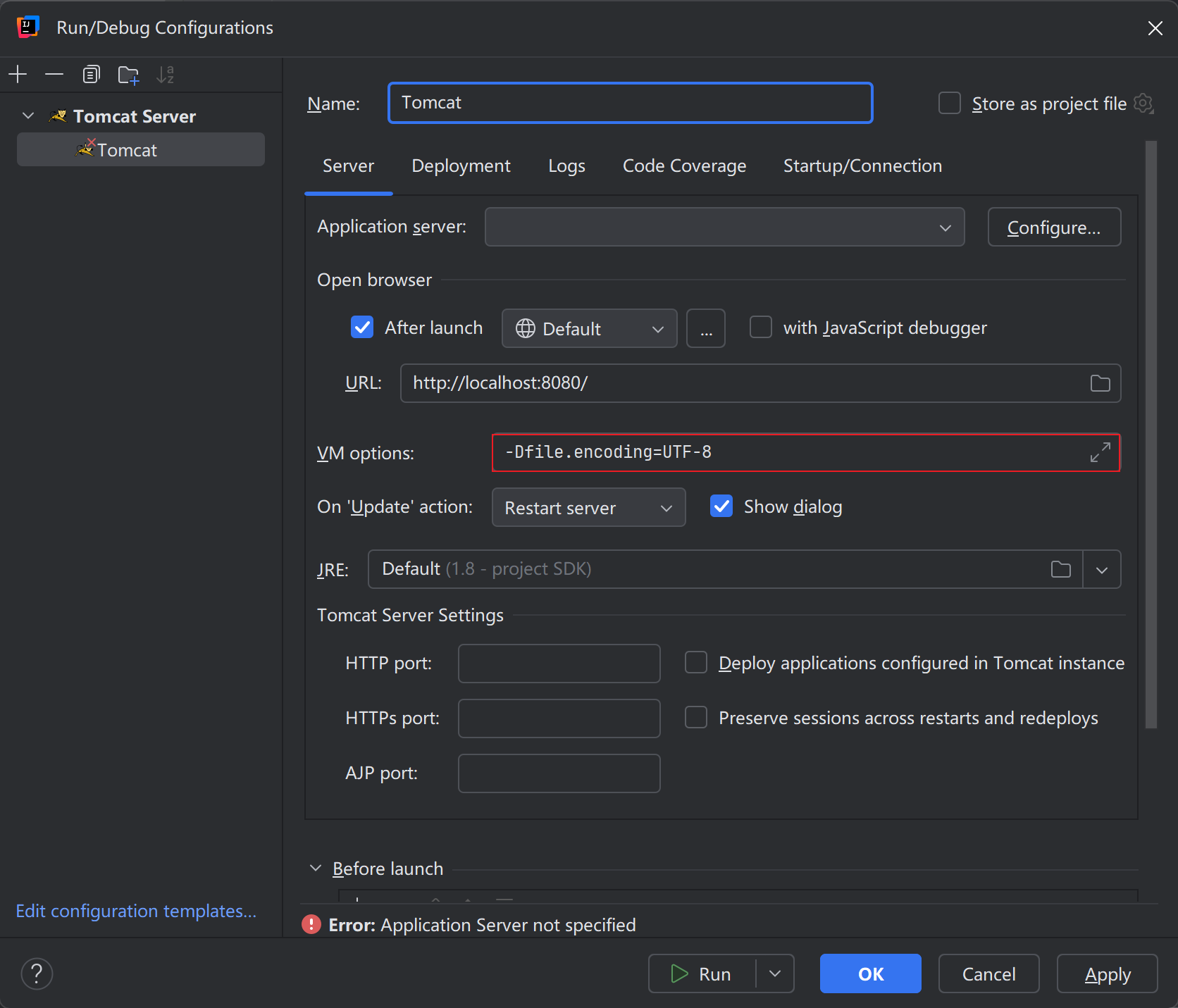This screenshot has height=1008, width=1178.
Task: Click the AJP port input field
Action: (559, 773)
